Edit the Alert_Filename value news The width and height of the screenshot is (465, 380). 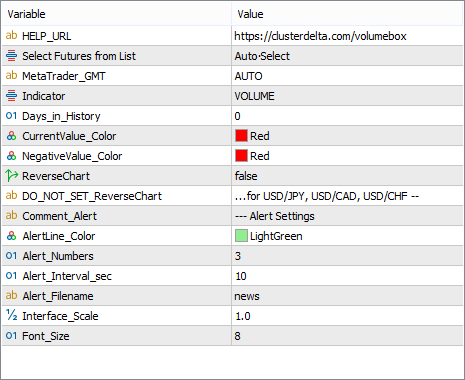[x=347, y=296]
